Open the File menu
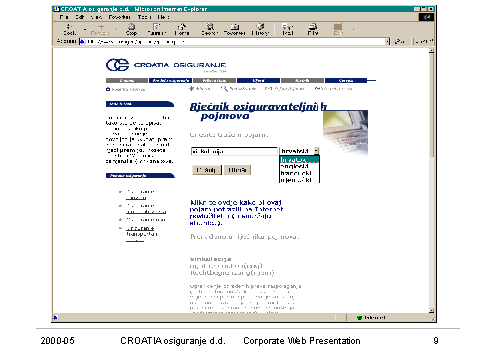480x360 pixels. [x=64, y=17]
